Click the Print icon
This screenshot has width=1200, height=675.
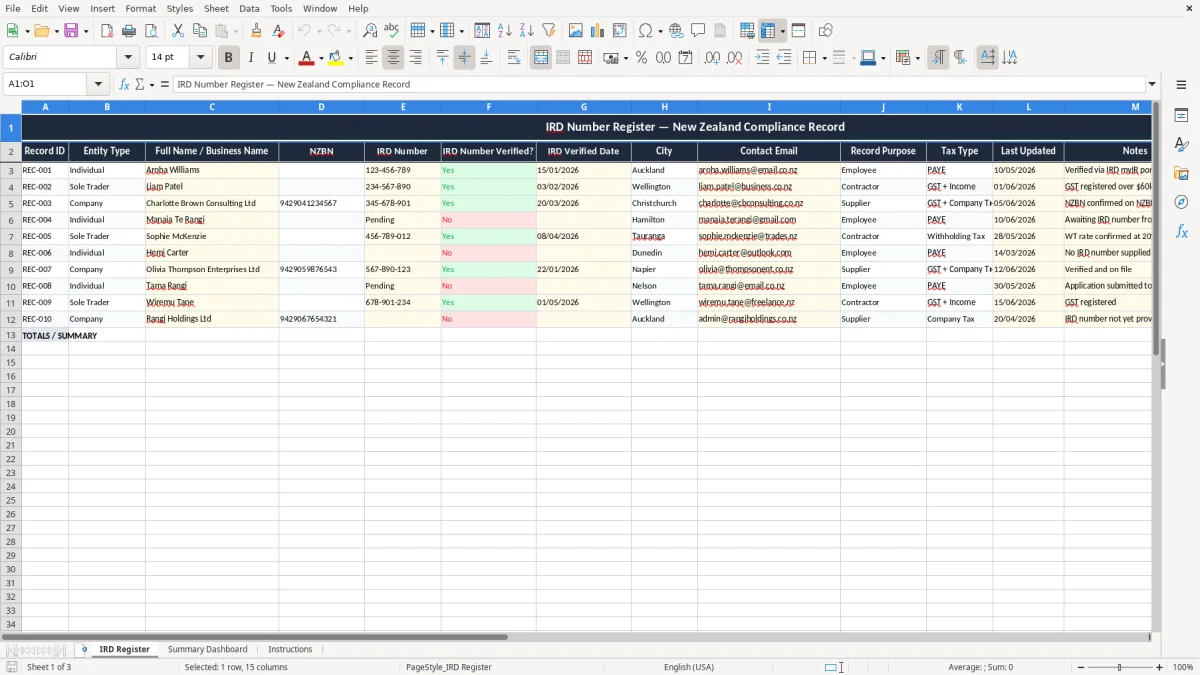pos(129,31)
